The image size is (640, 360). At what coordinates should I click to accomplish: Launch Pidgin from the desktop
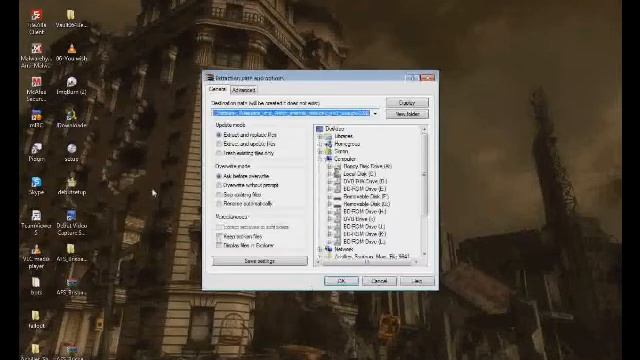coord(36,152)
